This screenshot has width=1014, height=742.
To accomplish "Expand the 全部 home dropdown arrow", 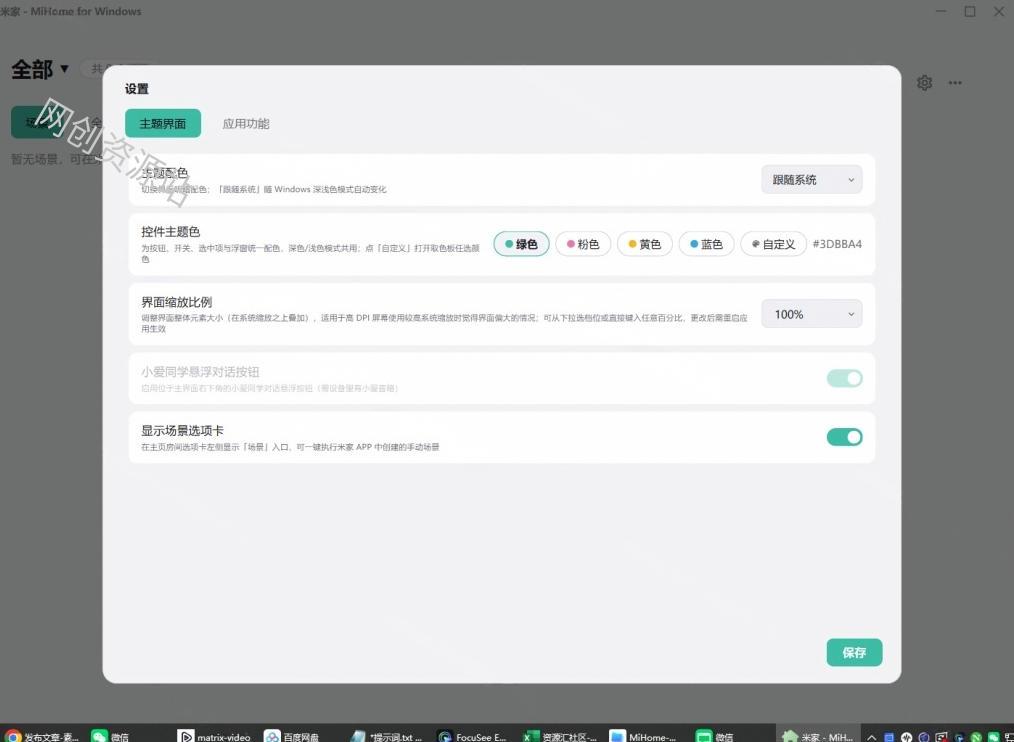I will [x=64, y=69].
